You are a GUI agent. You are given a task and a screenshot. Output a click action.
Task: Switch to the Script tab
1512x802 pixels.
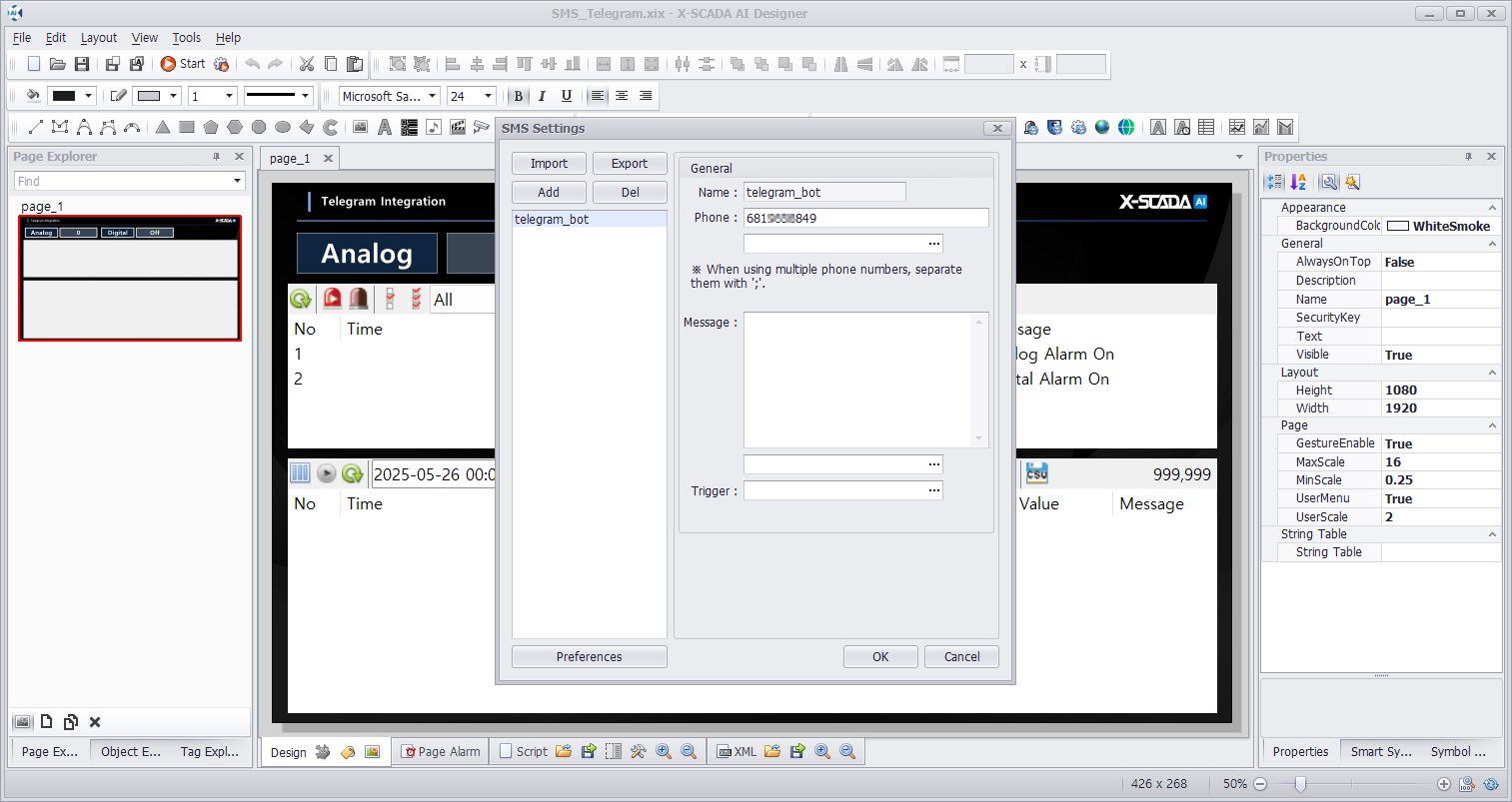524,752
